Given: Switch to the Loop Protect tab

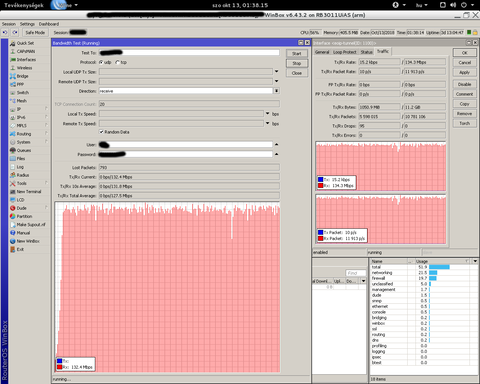Looking at the screenshot, I should (345, 52).
